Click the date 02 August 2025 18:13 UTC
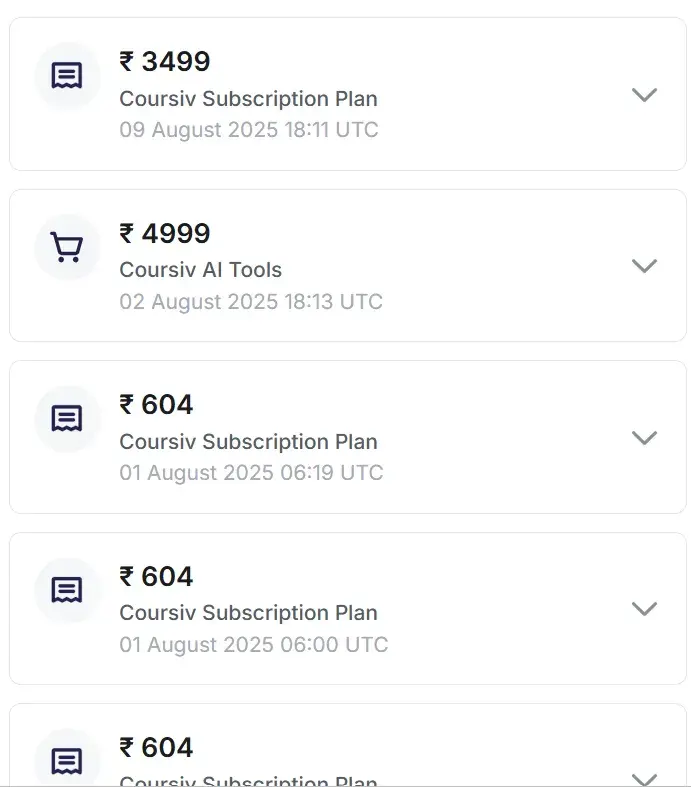The image size is (691, 787). [251, 301]
